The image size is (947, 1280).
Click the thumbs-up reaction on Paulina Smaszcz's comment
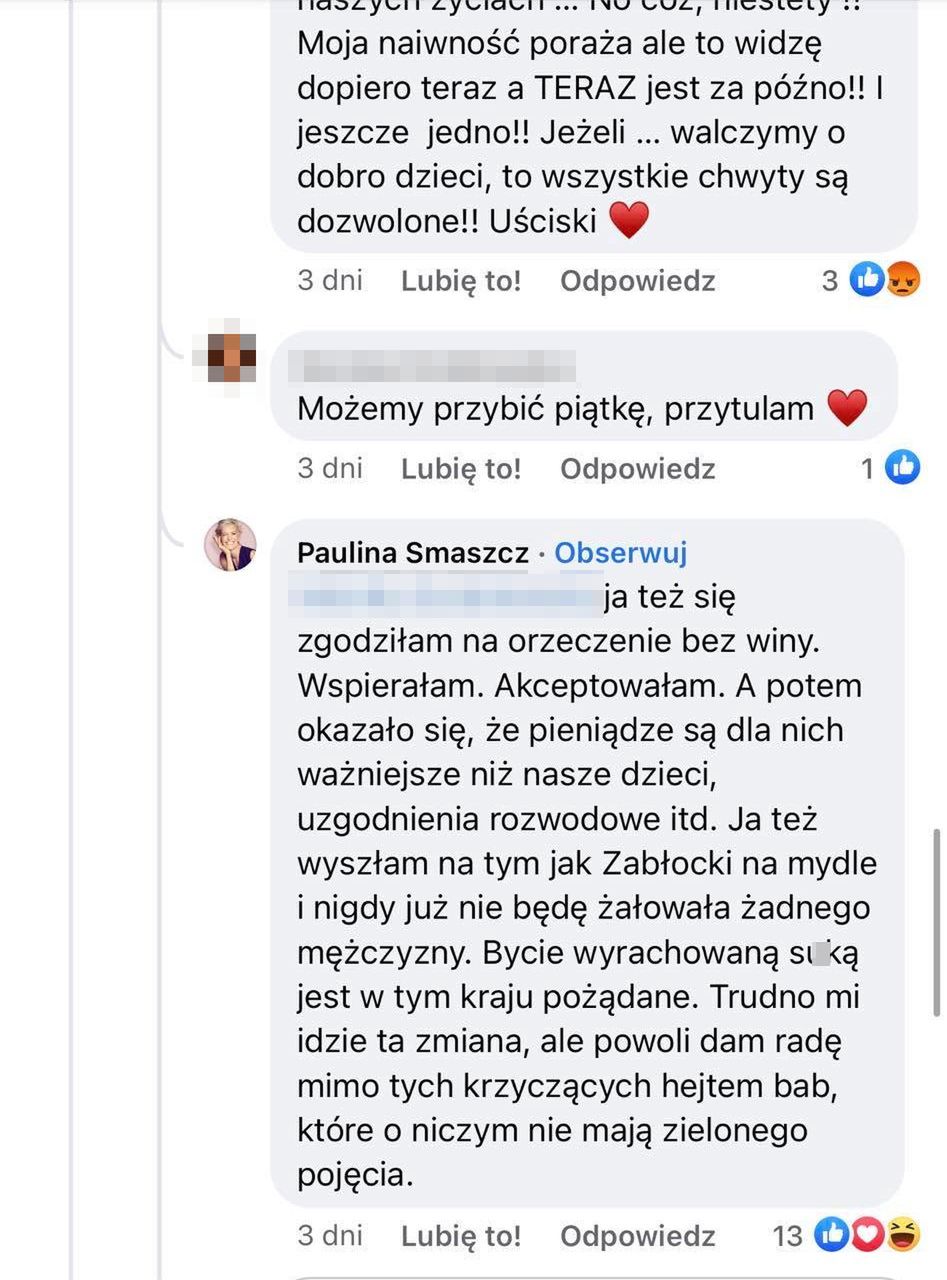coord(833,1236)
